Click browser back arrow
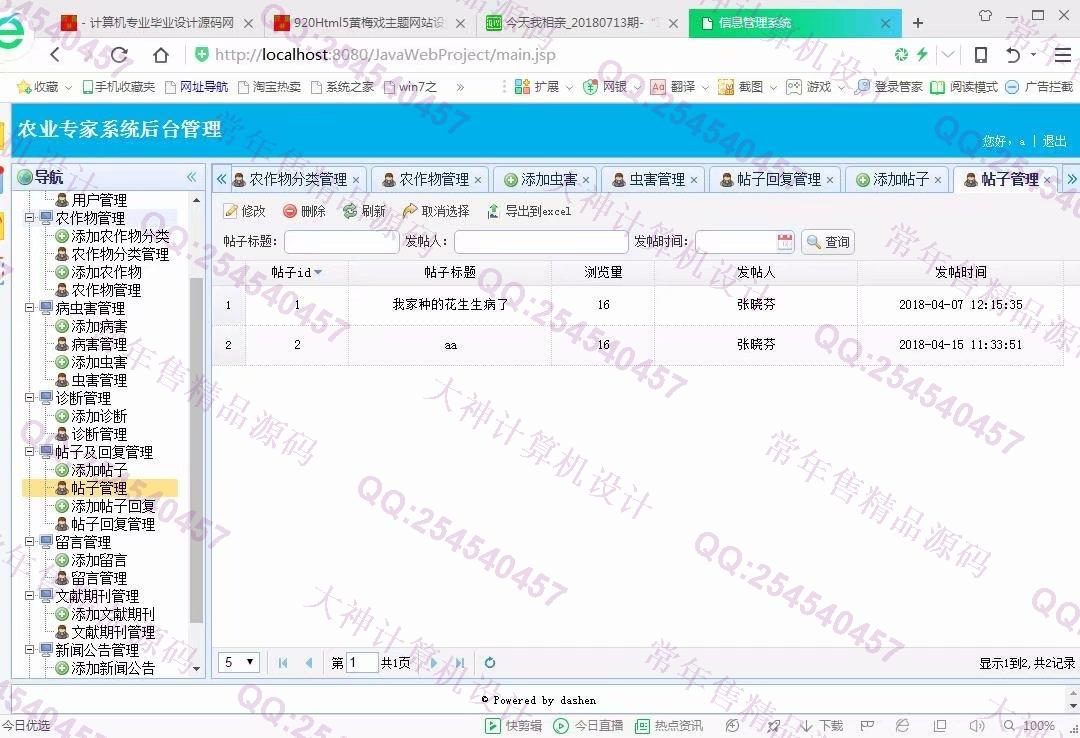The image size is (1080, 738). [56, 54]
